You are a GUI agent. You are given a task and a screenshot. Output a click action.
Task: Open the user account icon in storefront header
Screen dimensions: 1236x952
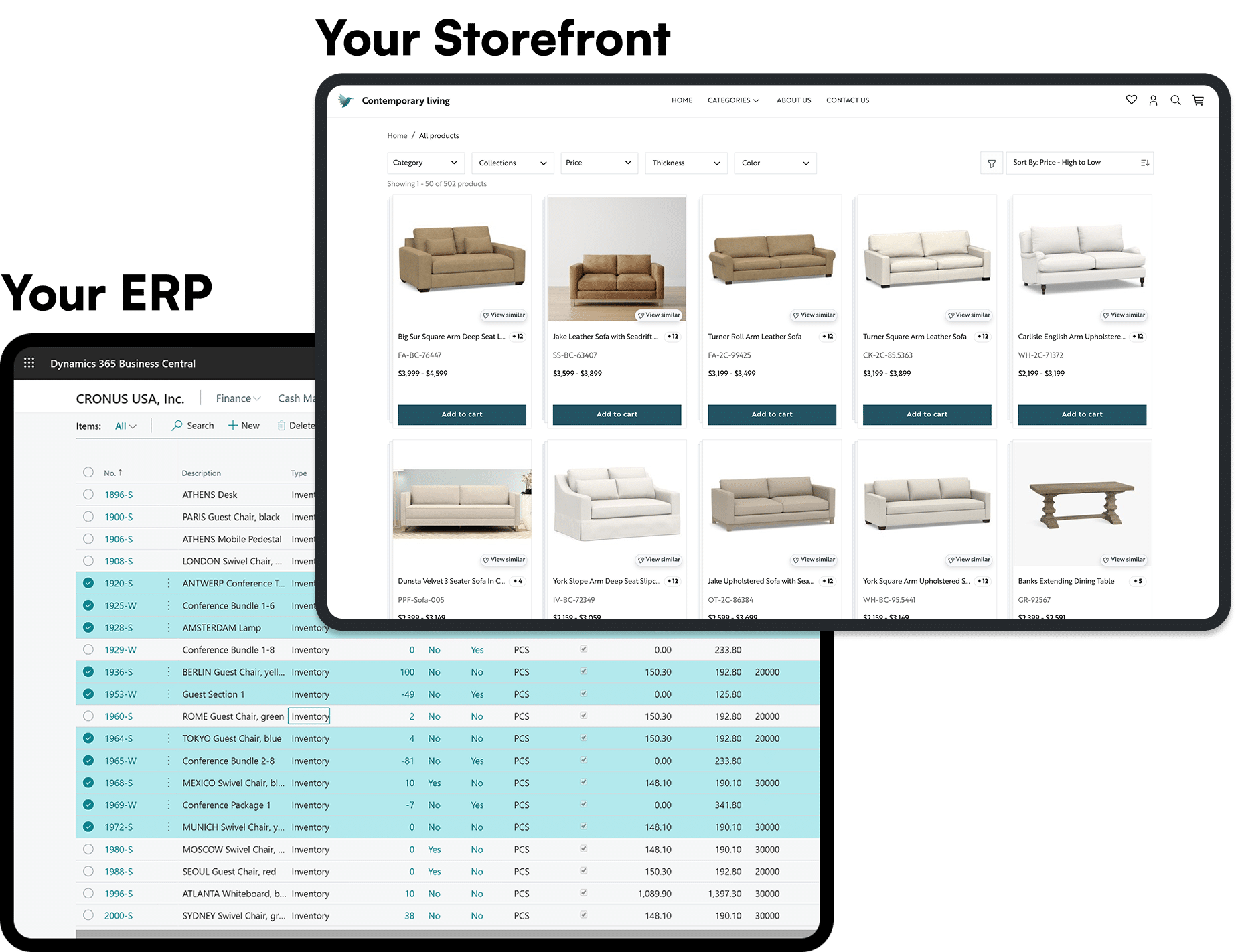pyautogui.click(x=1153, y=100)
